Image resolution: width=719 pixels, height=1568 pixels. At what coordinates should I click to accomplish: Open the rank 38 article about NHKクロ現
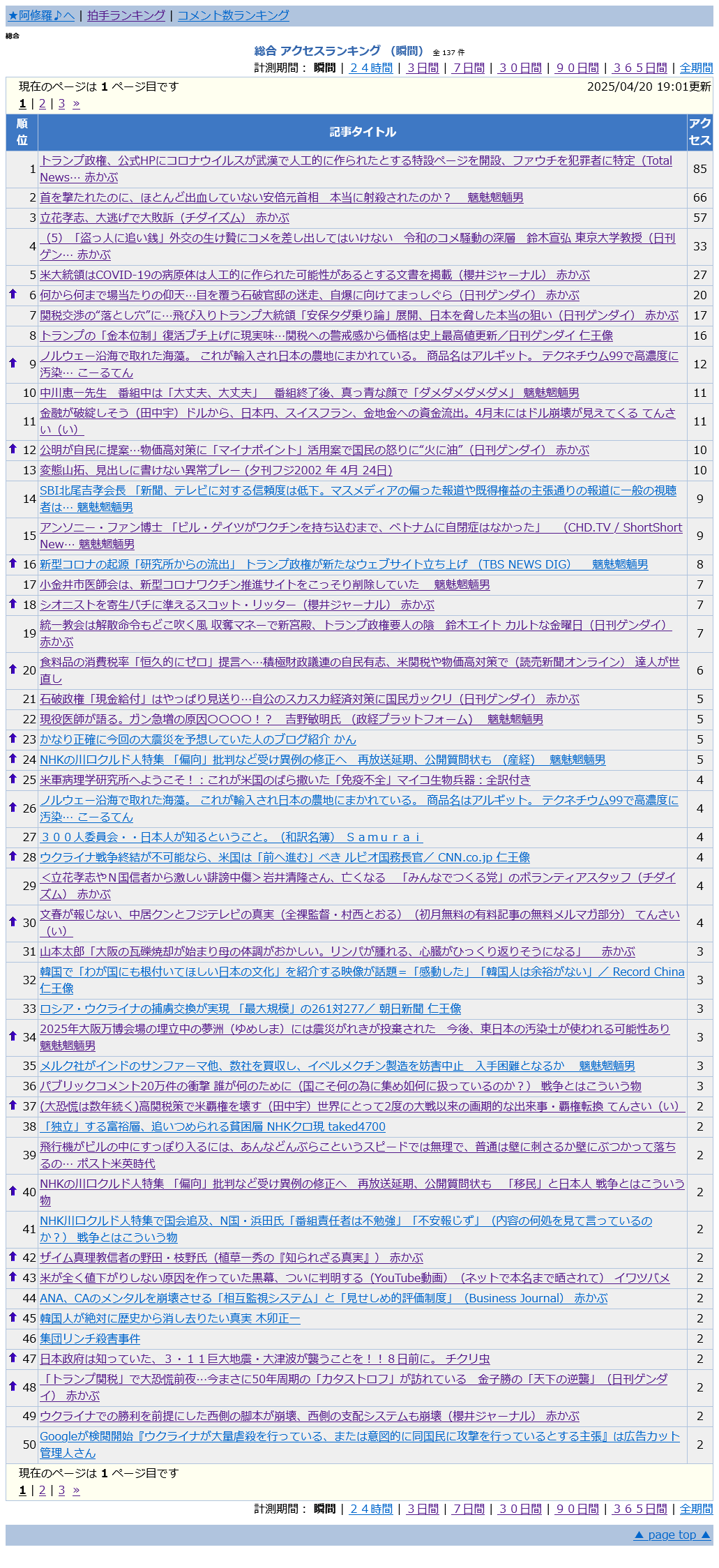pos(212,1126)
